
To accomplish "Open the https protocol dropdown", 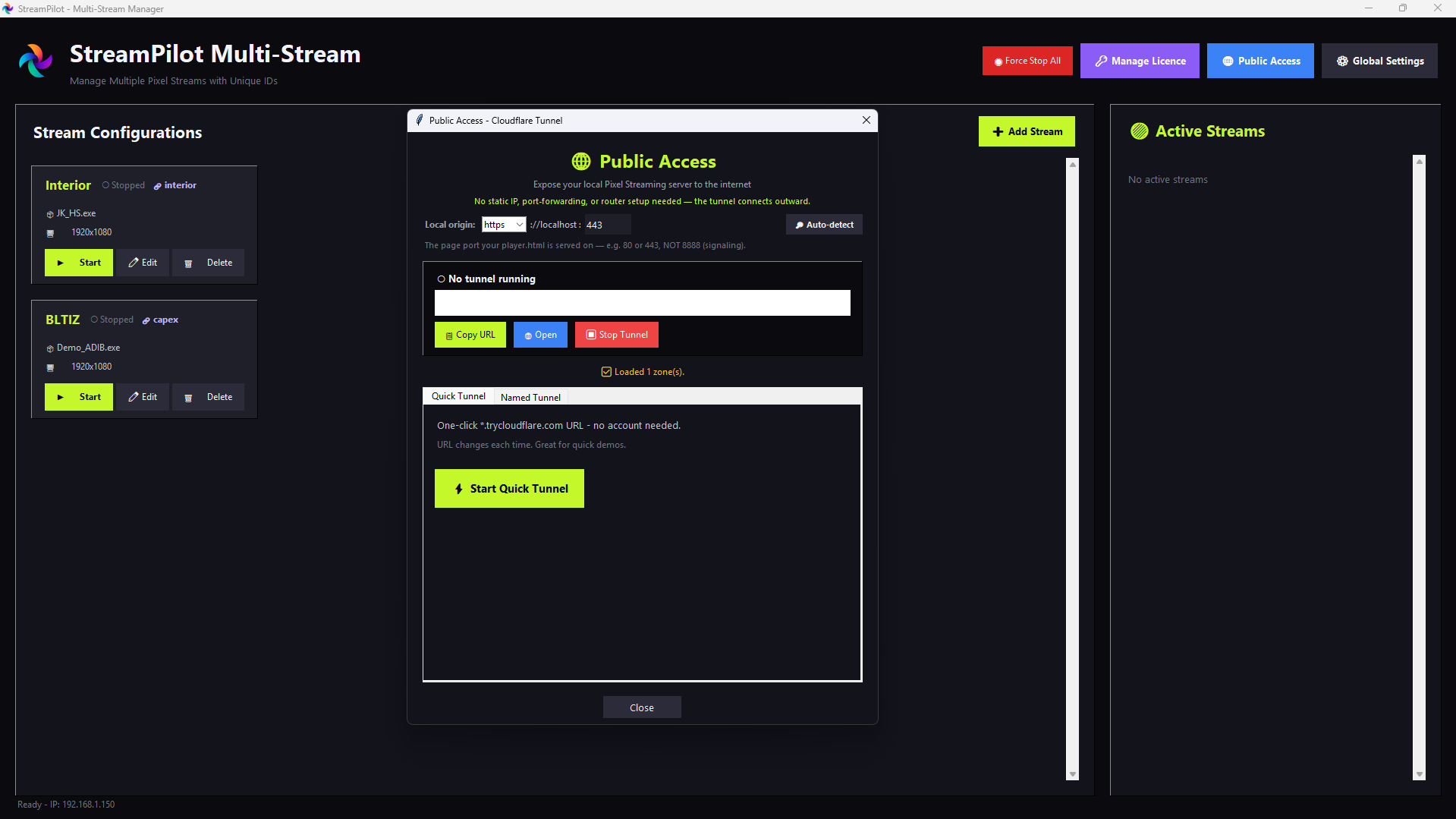I will (504, 225).
